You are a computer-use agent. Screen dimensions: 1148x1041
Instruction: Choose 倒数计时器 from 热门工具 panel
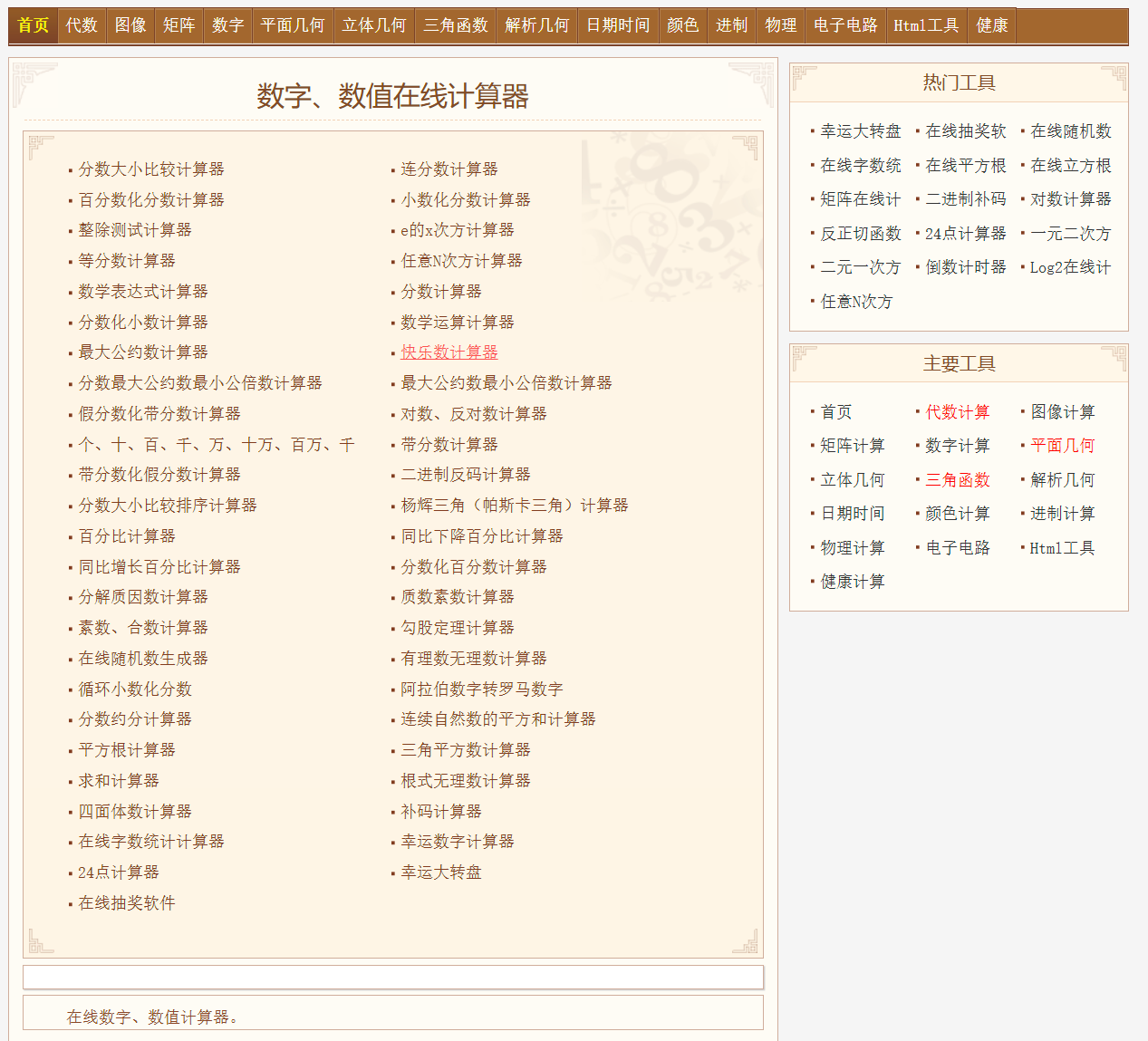pos(965,267)
